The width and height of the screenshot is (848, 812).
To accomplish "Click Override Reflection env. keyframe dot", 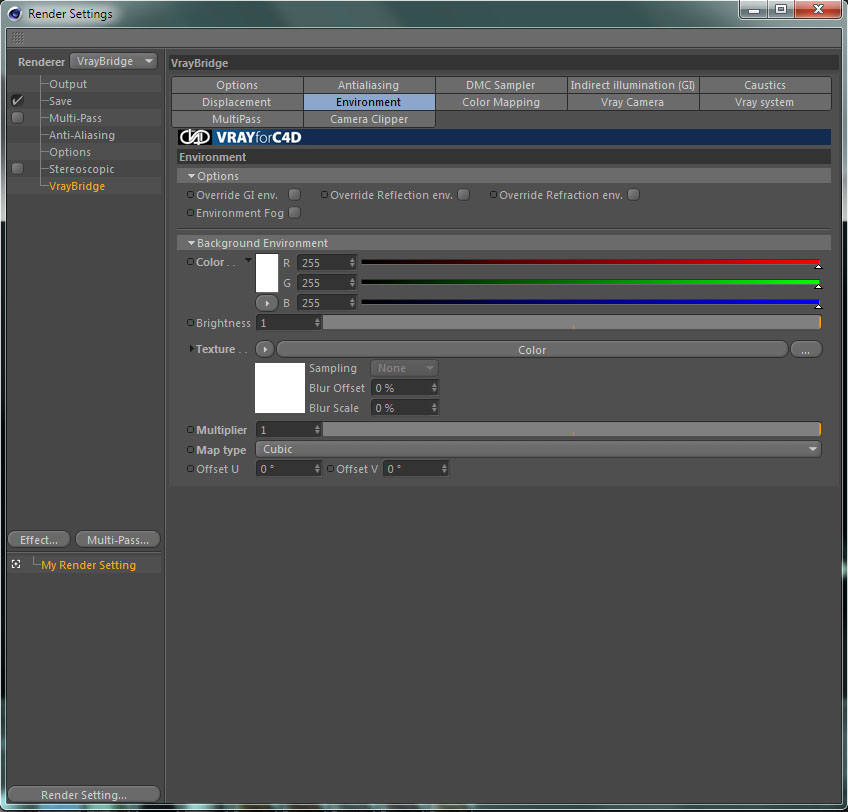I will (324, 194).
